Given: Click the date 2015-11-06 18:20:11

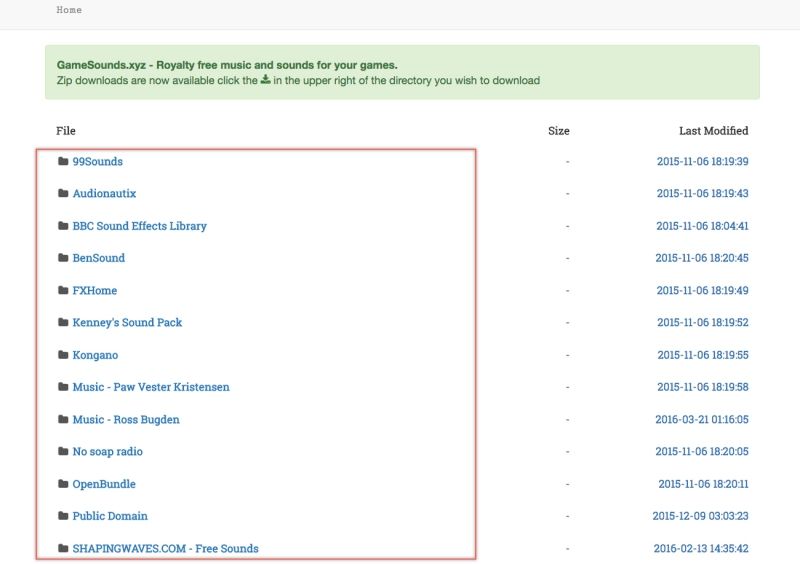Looking at the screenshot, I should [x=703, y=484].
